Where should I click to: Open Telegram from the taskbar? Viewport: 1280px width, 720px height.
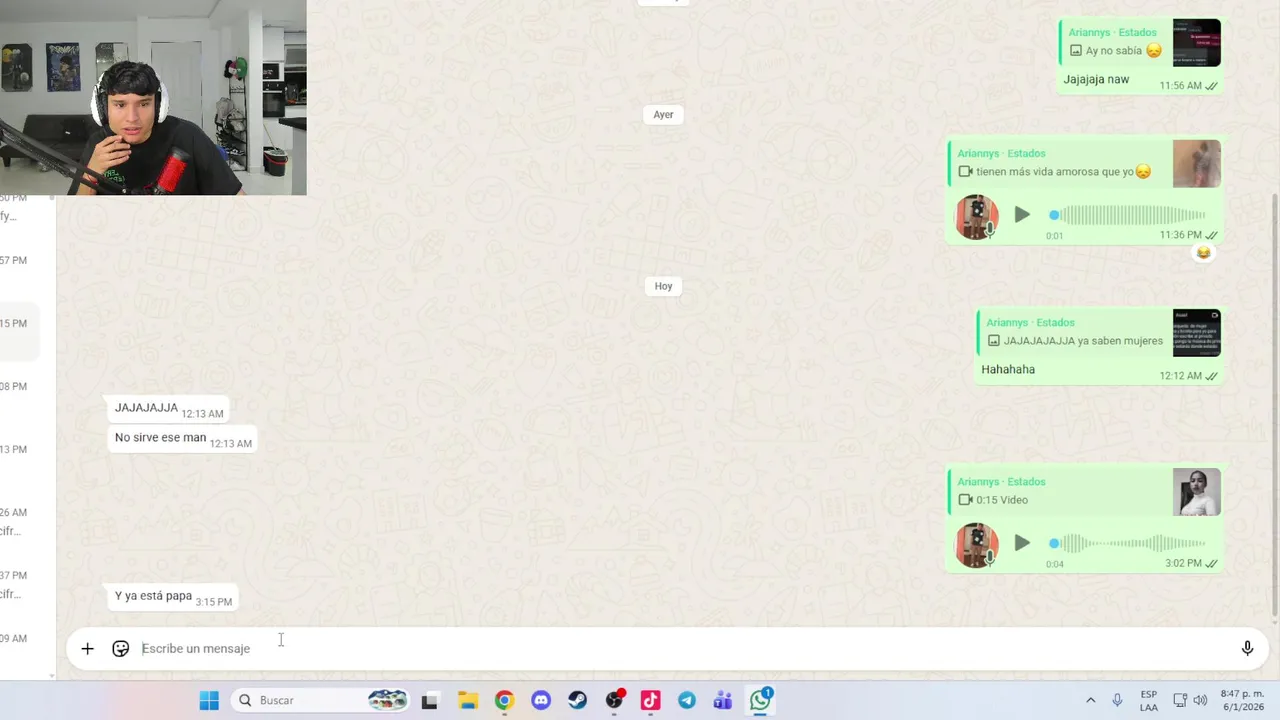click(687, 701)
